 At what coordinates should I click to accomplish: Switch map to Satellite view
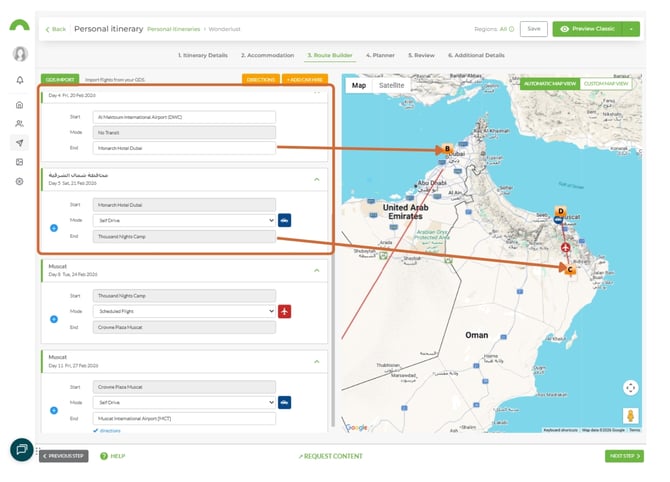[x=391, y=85]
